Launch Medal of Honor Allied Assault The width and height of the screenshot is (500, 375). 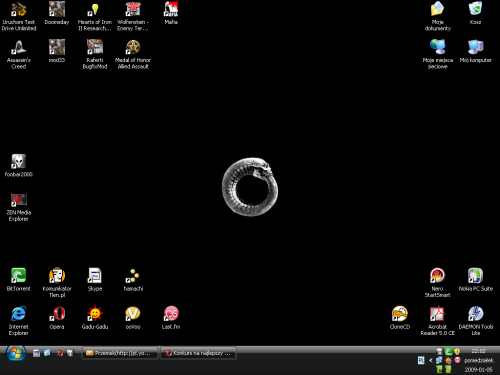(x=133, y=54)
